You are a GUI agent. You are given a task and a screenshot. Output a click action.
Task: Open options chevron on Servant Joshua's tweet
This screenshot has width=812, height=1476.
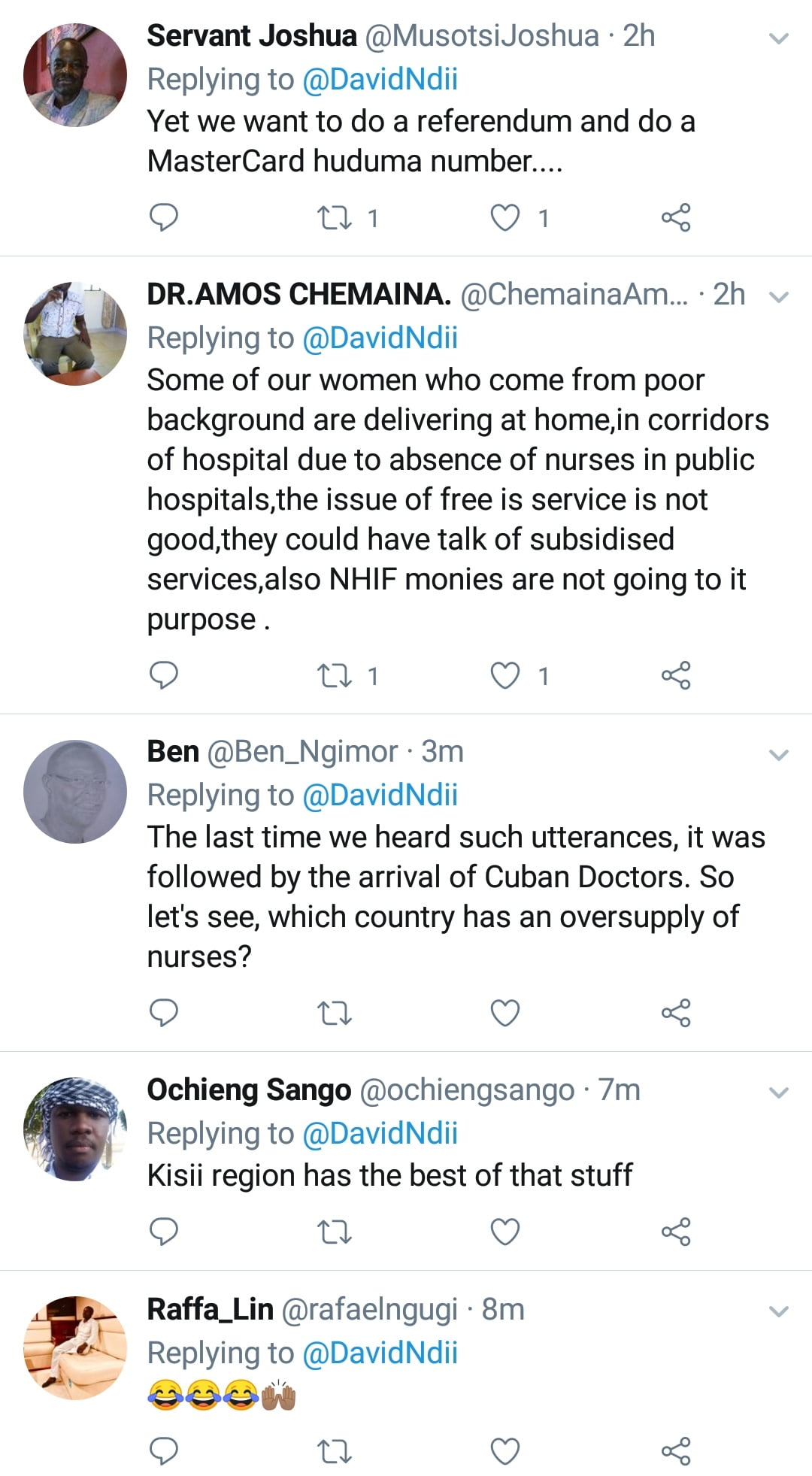click(x=780, y=38)
